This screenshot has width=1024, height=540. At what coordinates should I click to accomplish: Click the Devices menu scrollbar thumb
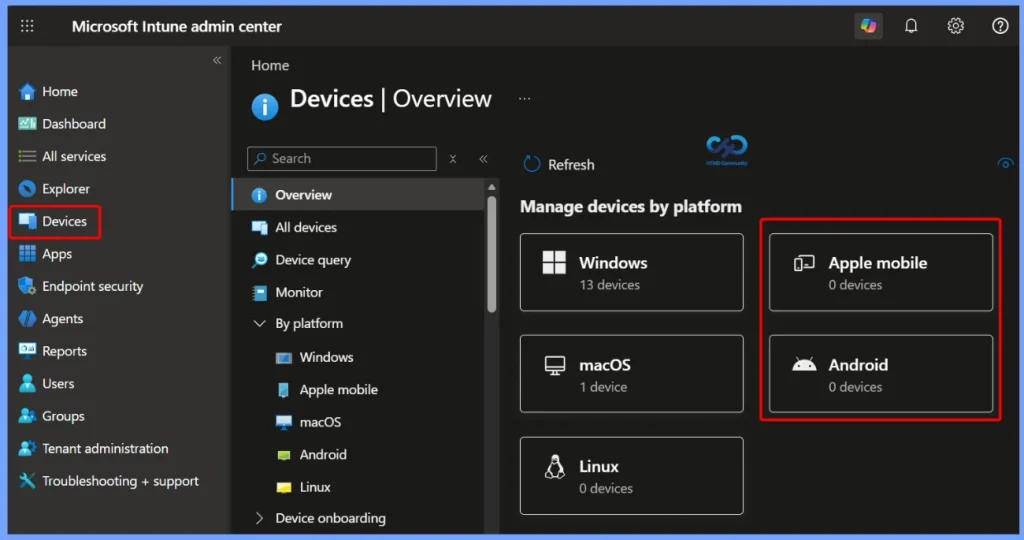click(492, 253)
